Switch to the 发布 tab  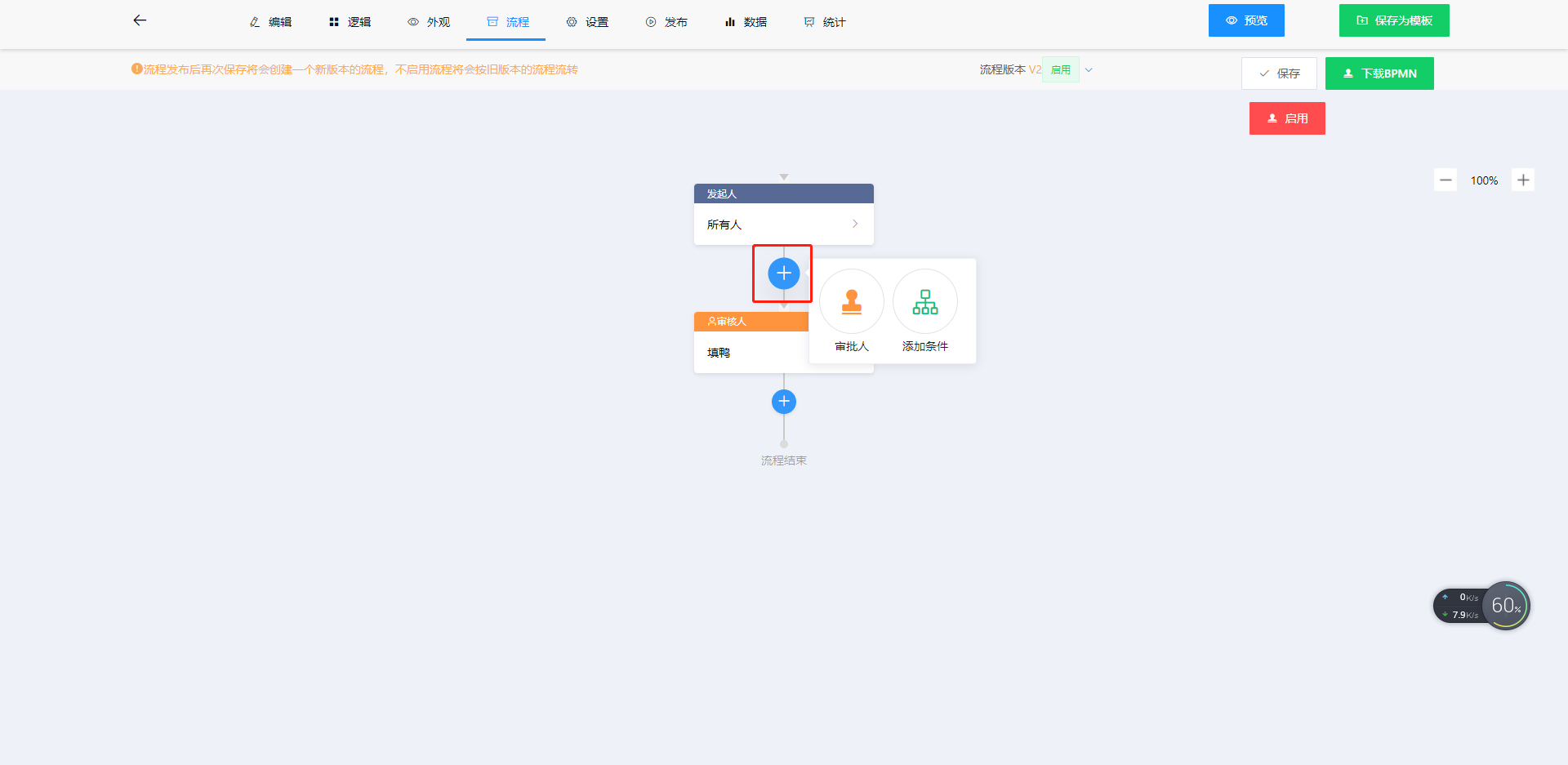click(666, 22)
